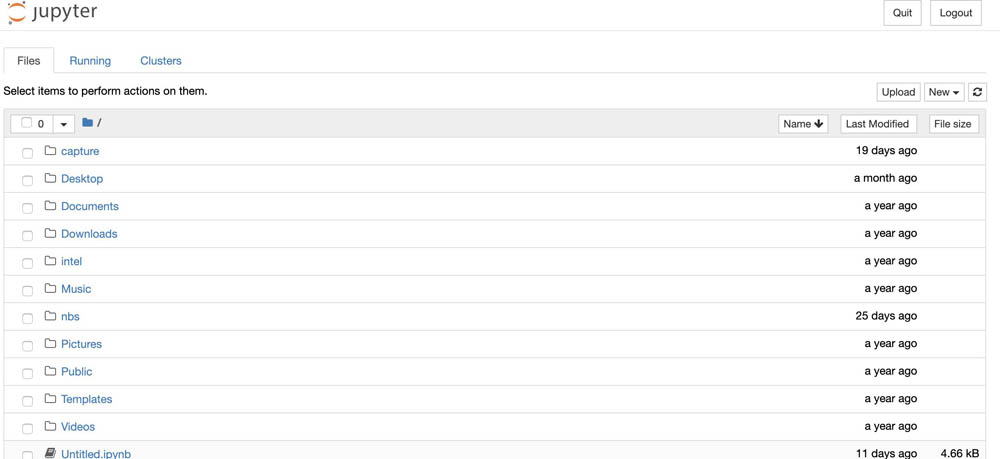Check the box for Desktop folder
The image size is (1000, 459).
(x=27, y=180)
